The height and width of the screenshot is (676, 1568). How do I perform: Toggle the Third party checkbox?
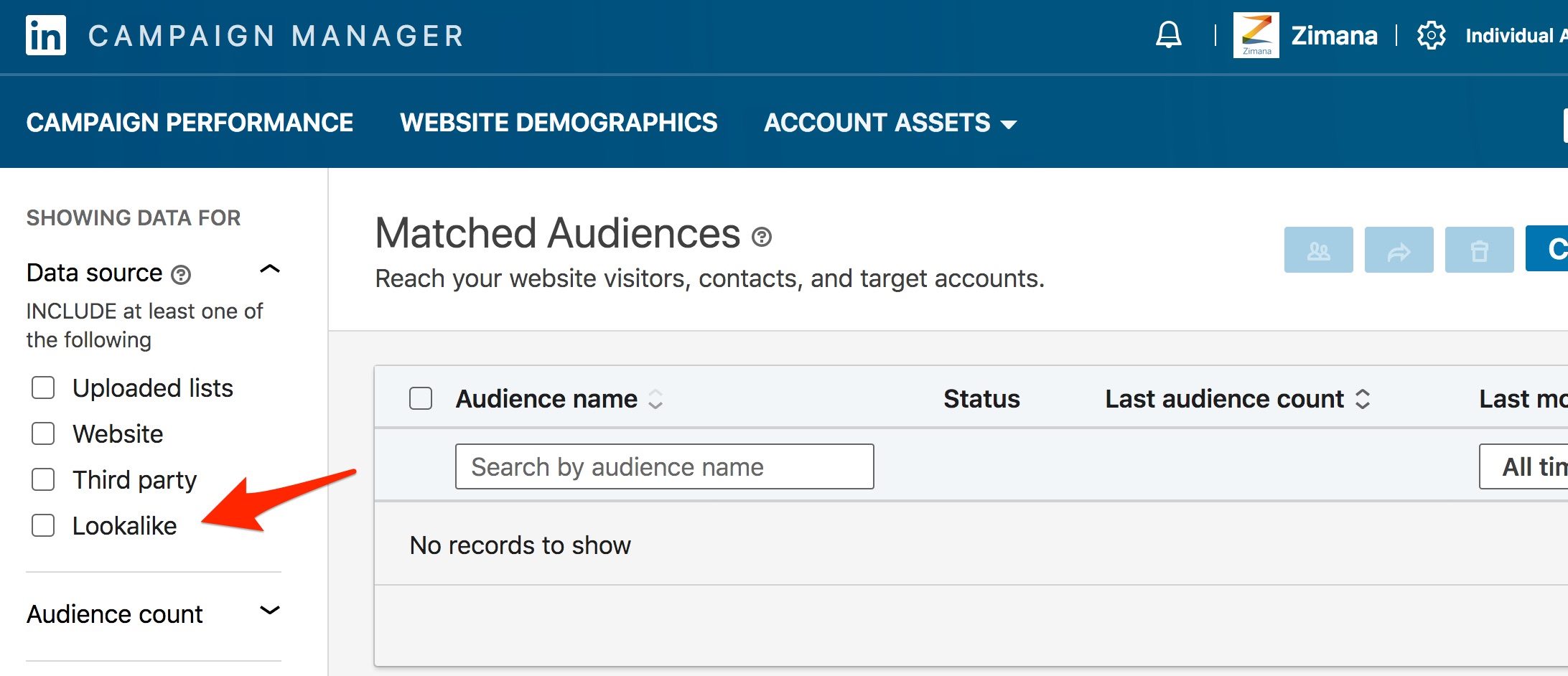click(43, 480)
